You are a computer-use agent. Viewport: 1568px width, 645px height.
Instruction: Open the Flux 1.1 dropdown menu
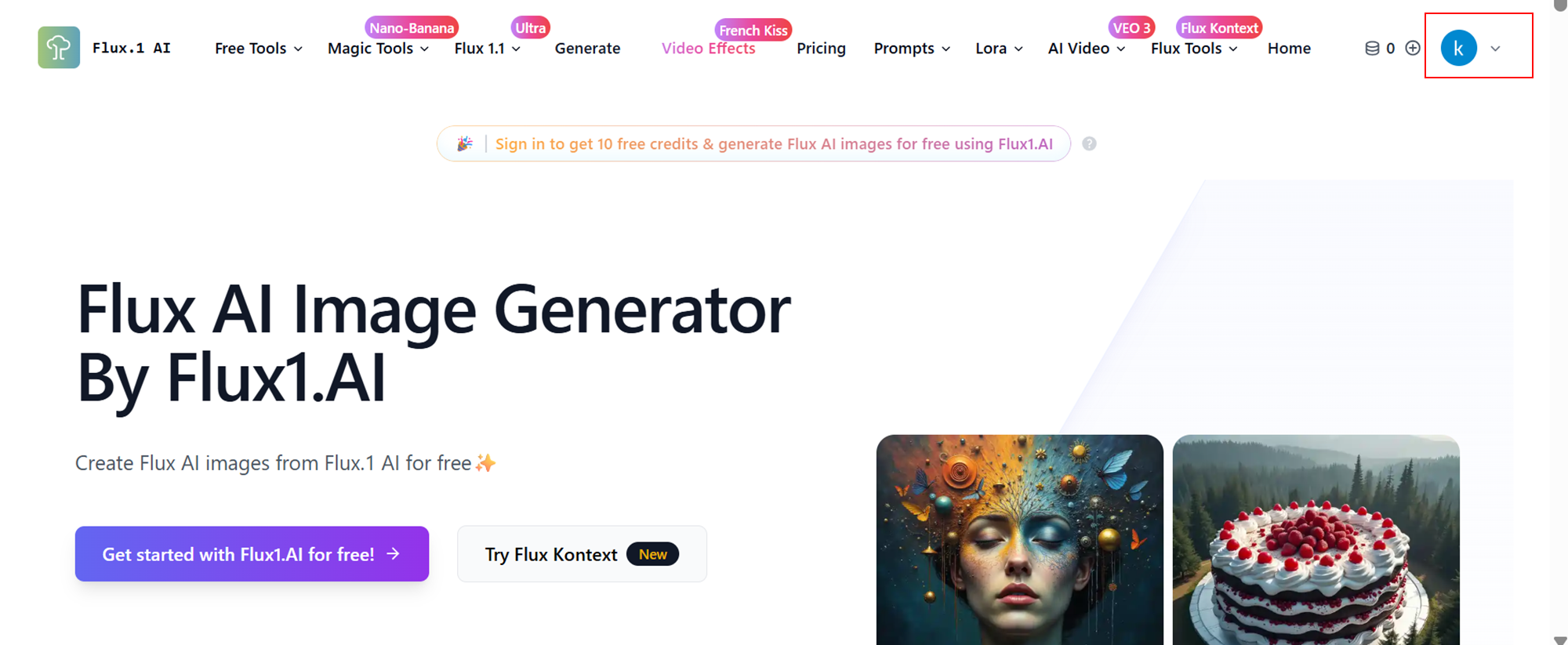(488, 49)
